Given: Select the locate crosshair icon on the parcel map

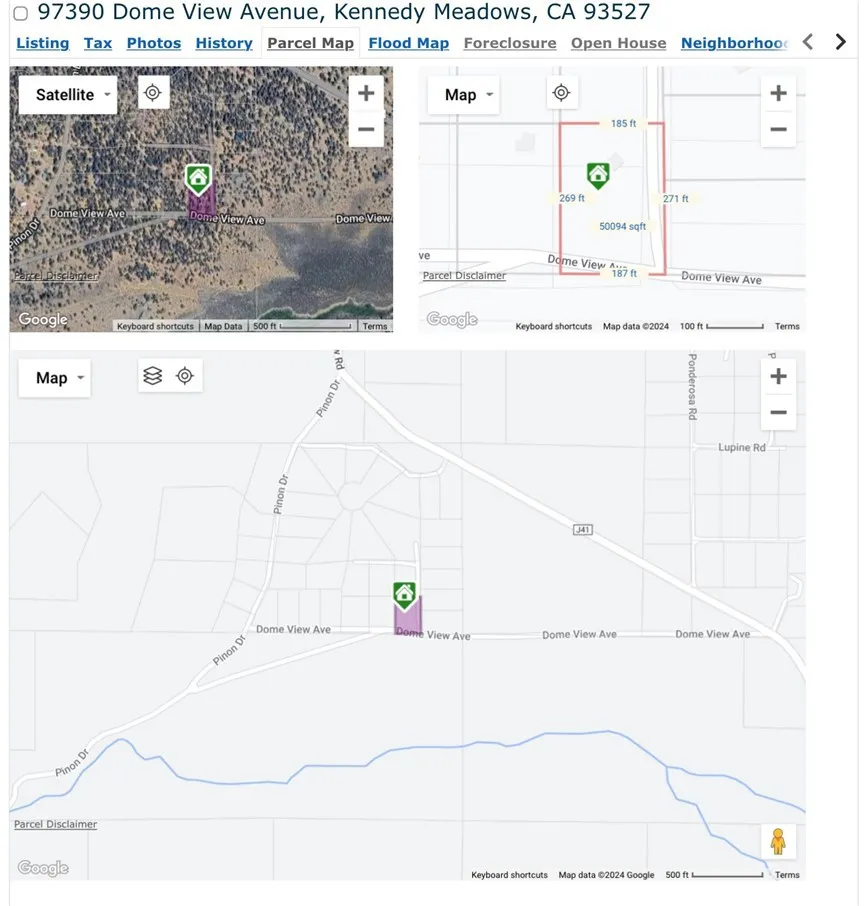Looking at the screenshot, I should 561,92.
